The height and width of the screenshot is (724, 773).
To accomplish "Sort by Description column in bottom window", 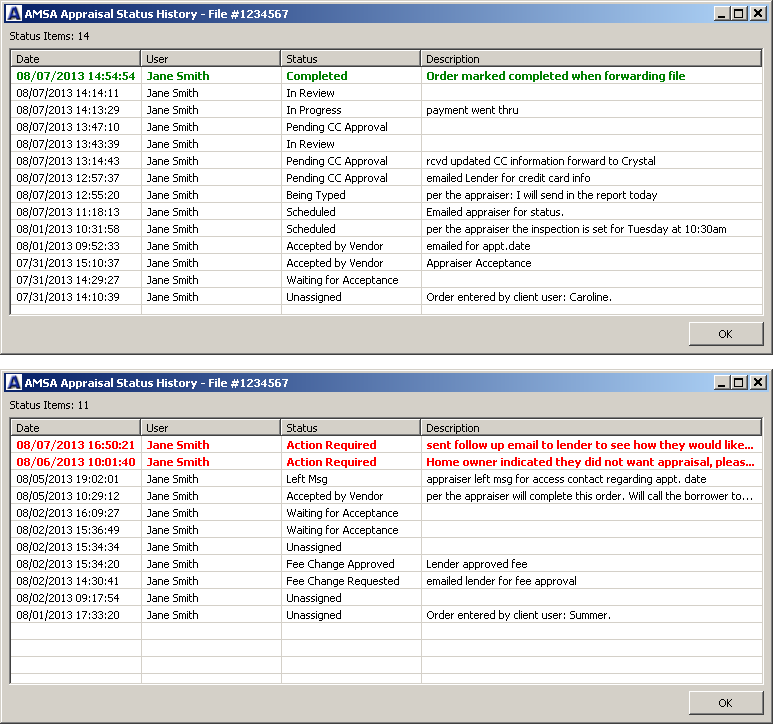I will pyautogui.click(x=592, y=428).
